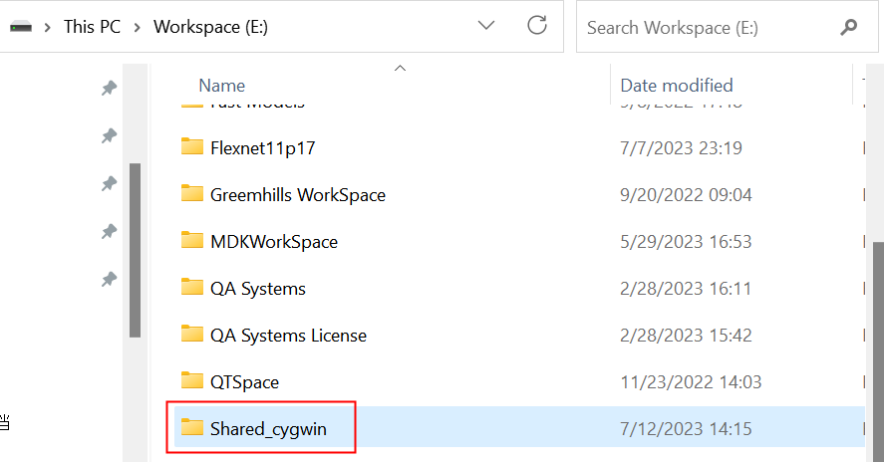Screen dimensions: 884x462
Task: Select the QA Systems folder name
Action: tap(257, 288)
